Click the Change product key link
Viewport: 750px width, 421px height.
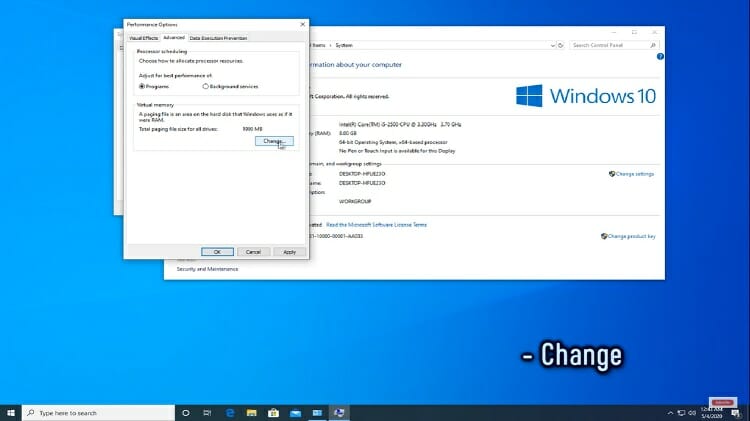pos(630,236)
